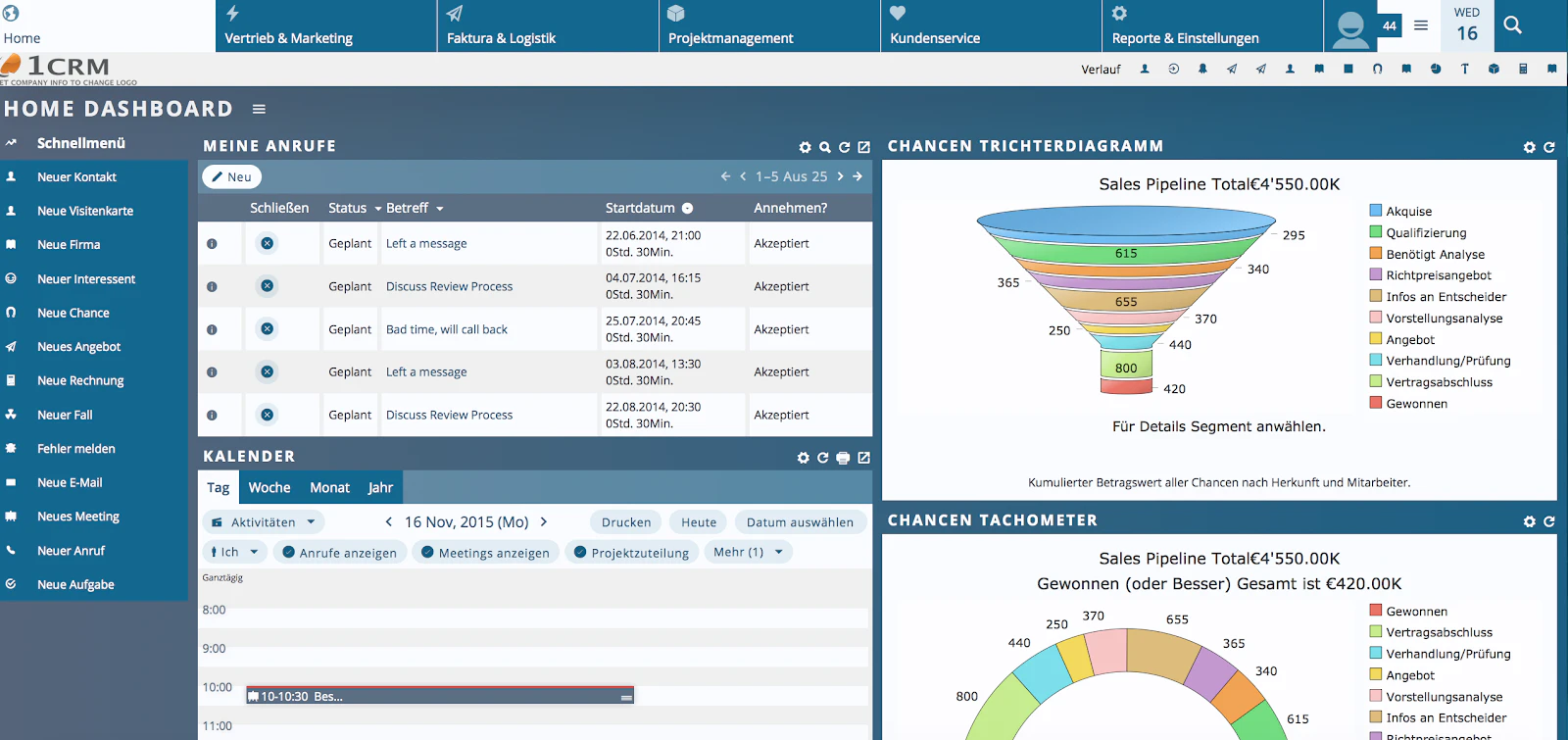This screenshot has height=740, width=1568.
Task: Click info icon for 22.06.2014 call row
Action: (212, 244)
